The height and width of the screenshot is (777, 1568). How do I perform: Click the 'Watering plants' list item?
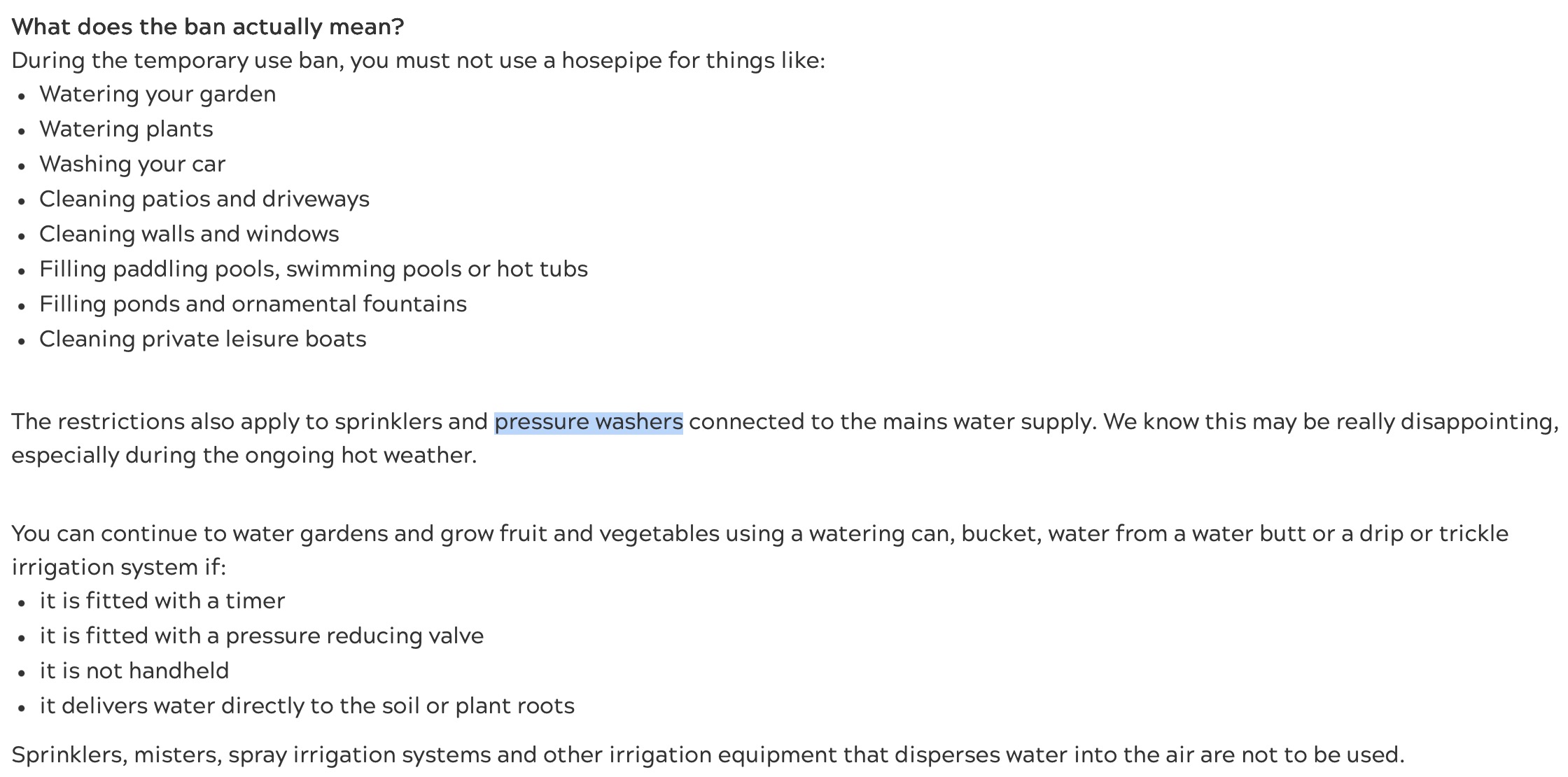[x=126, y=129]
